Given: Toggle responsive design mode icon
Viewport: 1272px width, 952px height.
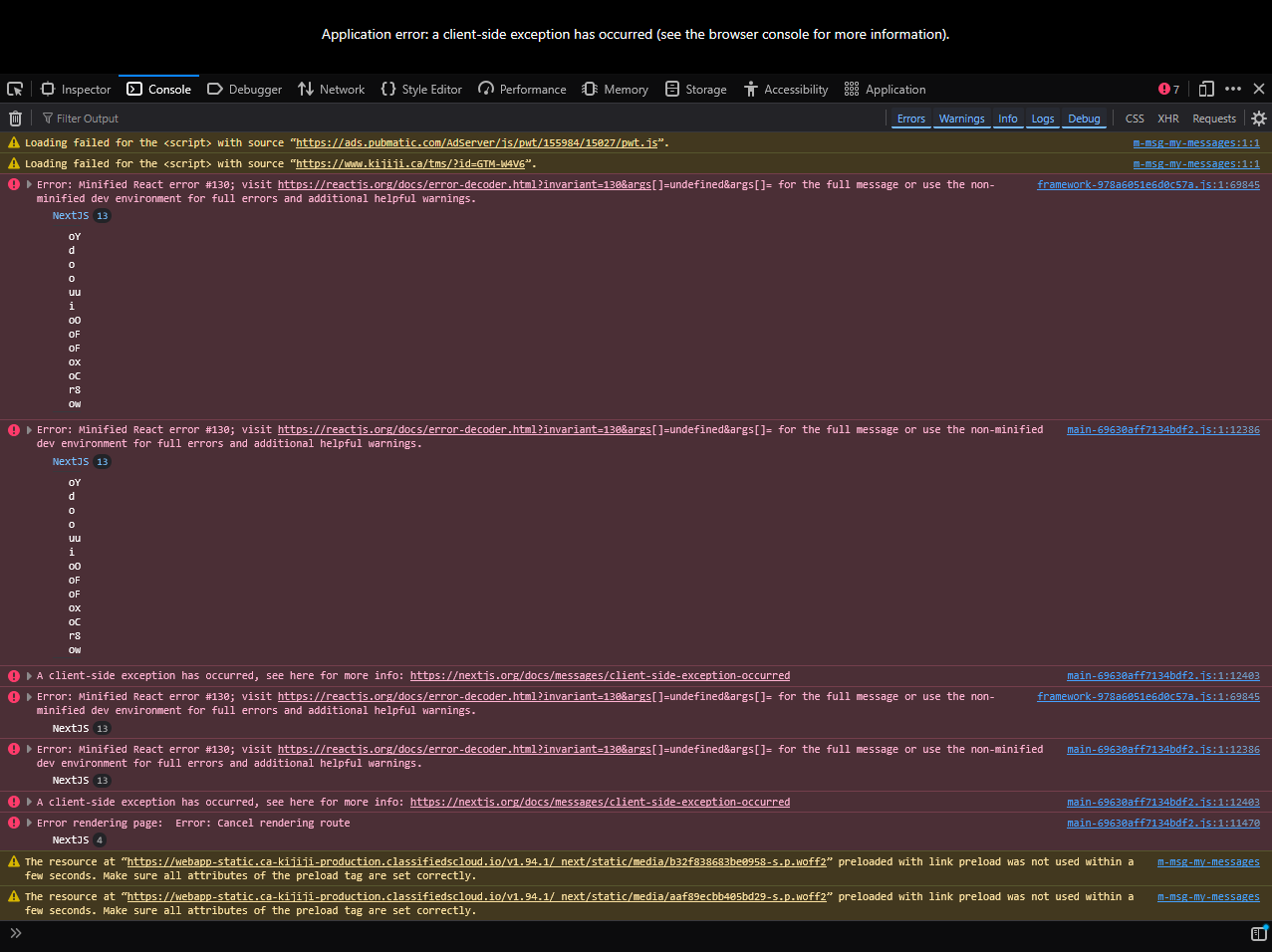Looking at the screenshot, I should [x=1206, y=89].
